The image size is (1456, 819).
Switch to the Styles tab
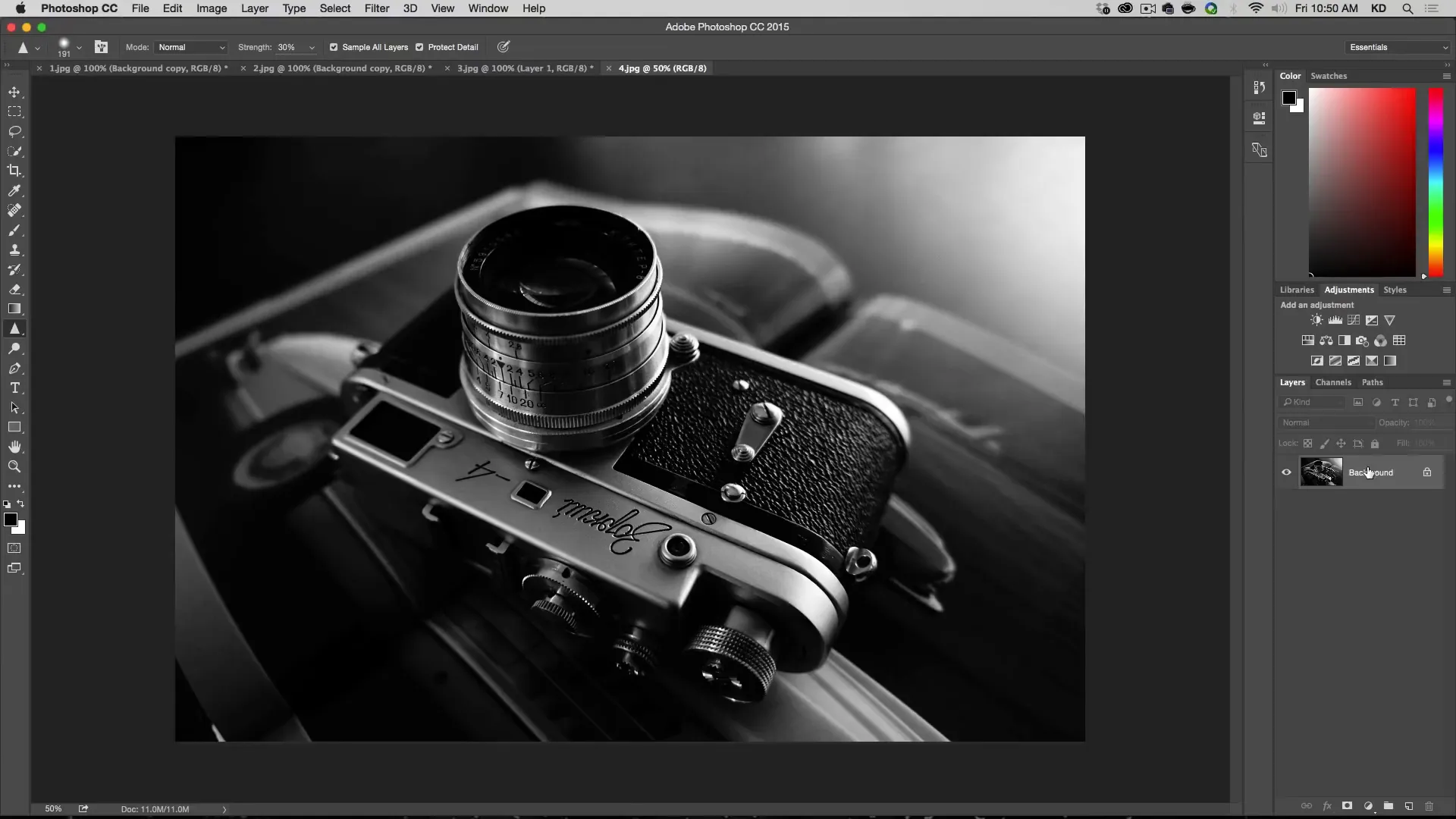(x=1395, y=290)
